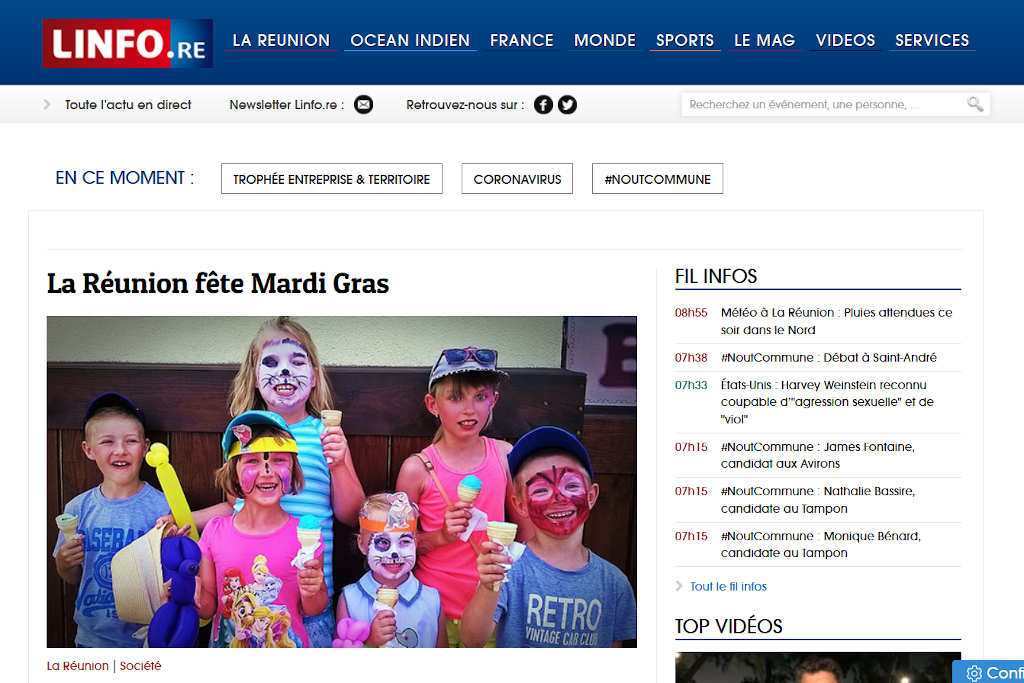
Task: Click the EN CE MOMENT label
Action: pos(125,178)
